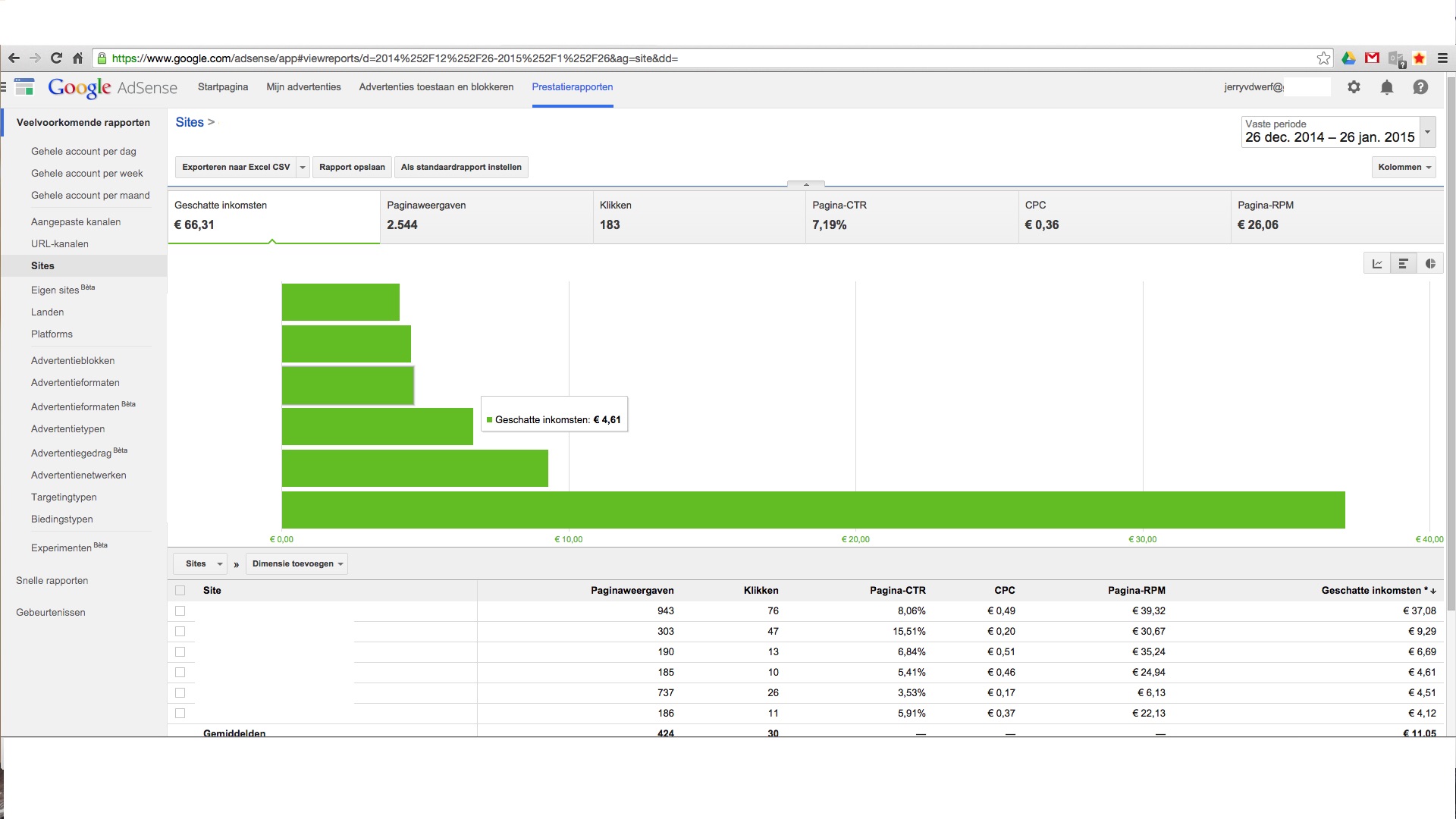Select Prestatierapporten tab
The width and height of the screenshot is (1456, 819).
click(573, 87)
